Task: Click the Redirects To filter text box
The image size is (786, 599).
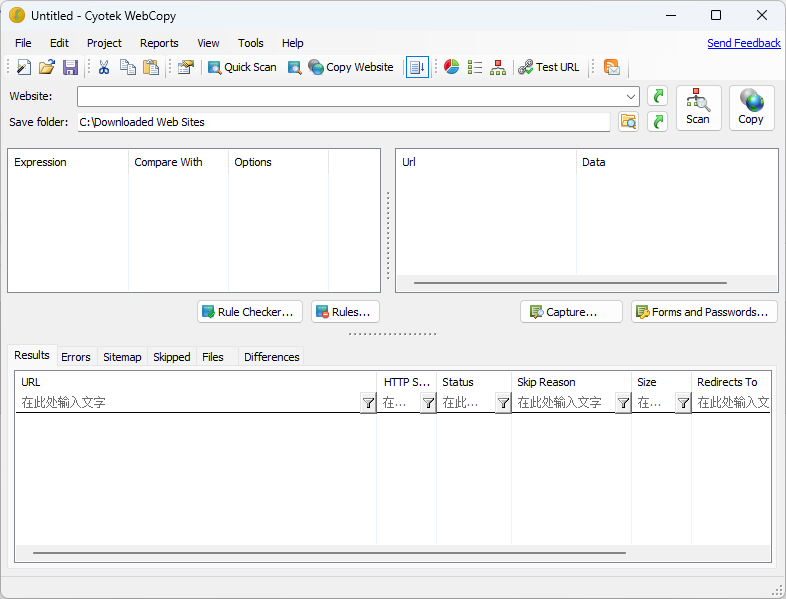Action: coord(732,403)
